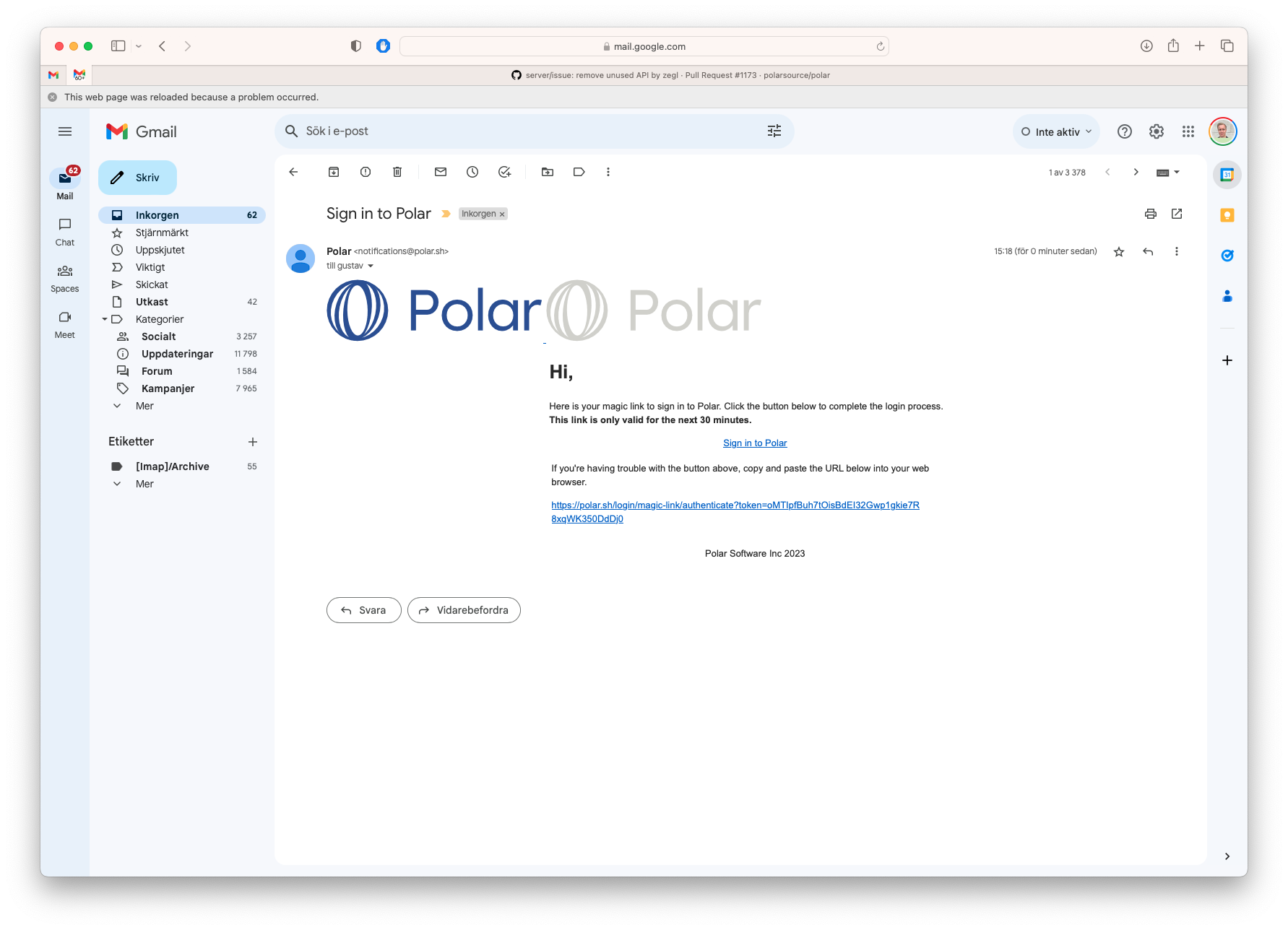
Task: Enable search filter options
Action: click(x=774, y=131)
